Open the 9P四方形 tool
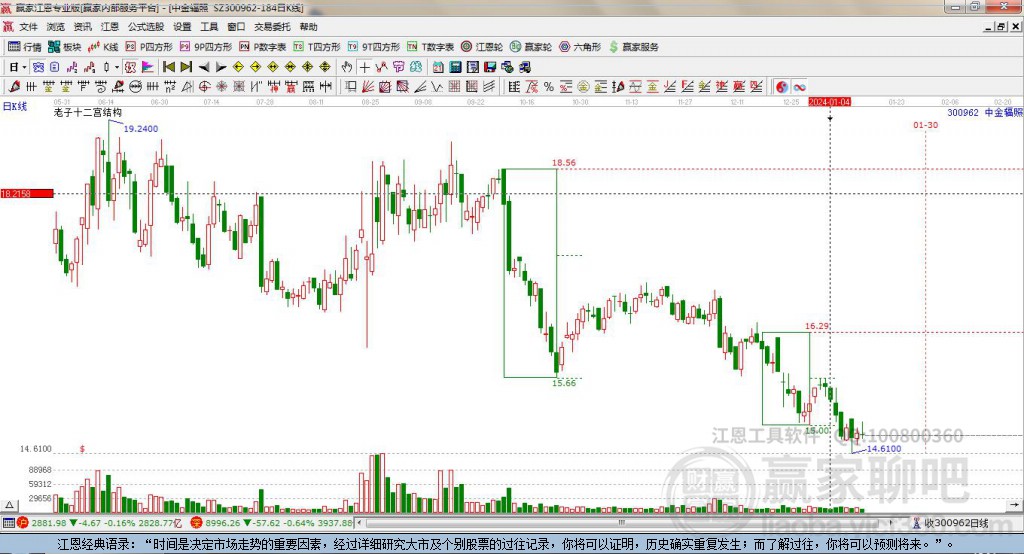 pyautogui.click(x=206, y=47)
